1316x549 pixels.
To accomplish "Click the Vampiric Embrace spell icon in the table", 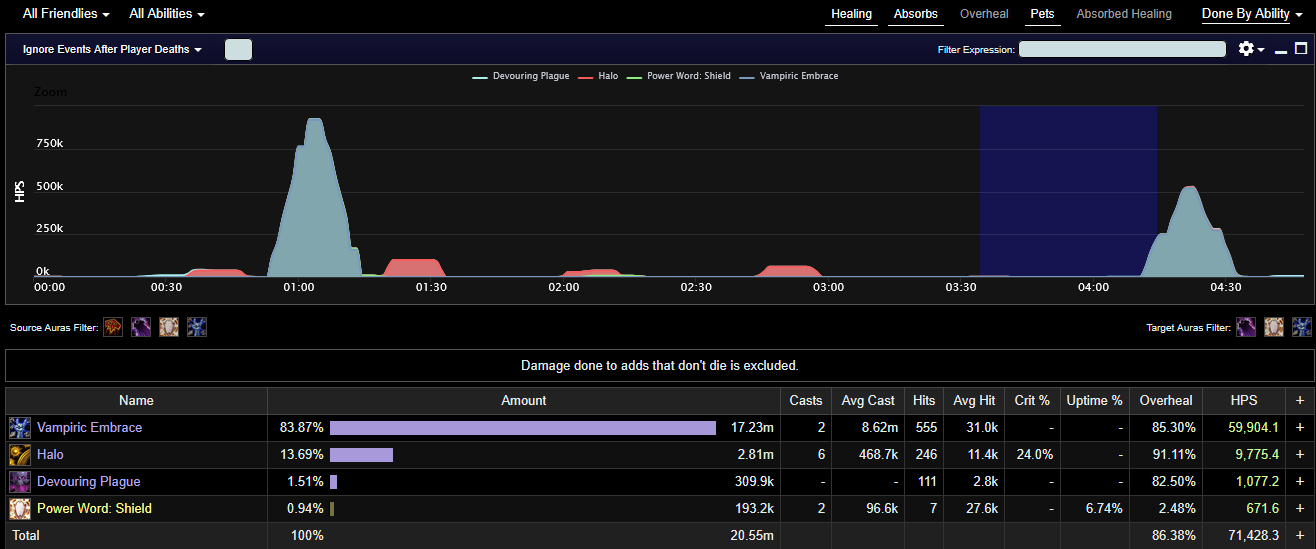I will [19, 428].
